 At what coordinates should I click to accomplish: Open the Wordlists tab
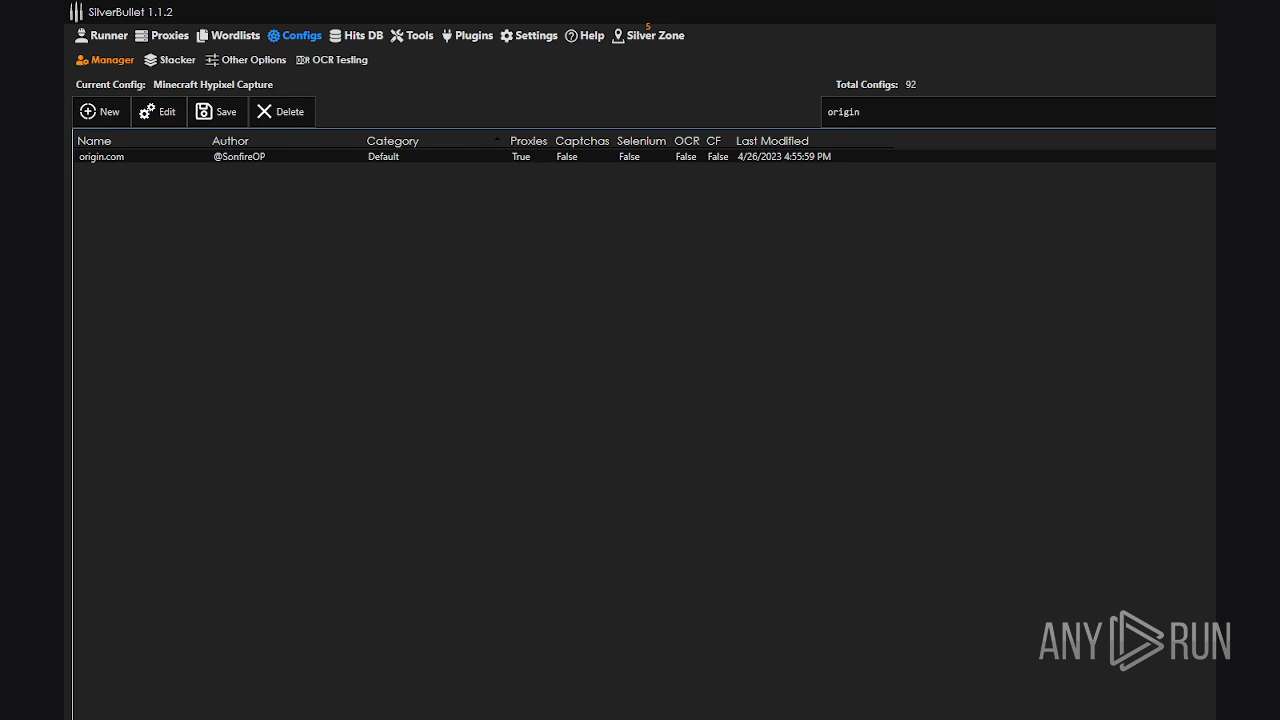pyautogui.click(x=228, y=36)
